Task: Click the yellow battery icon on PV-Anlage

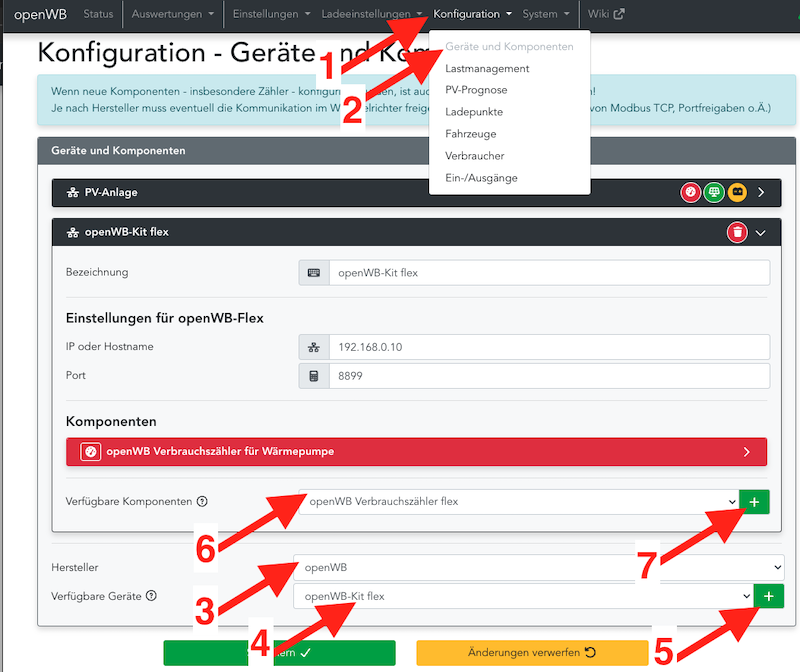Action: [737, 192]
